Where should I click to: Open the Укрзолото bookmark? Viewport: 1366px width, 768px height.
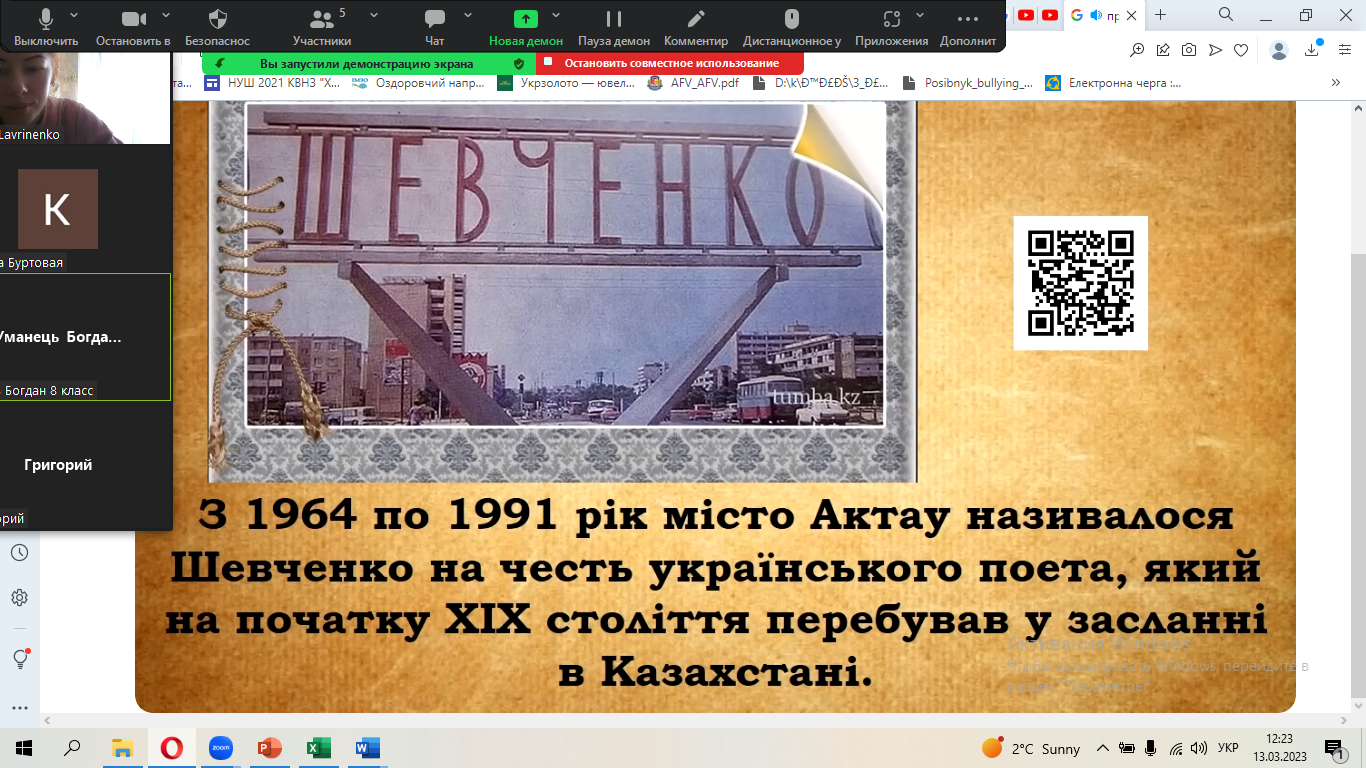[x=566, y=83]
